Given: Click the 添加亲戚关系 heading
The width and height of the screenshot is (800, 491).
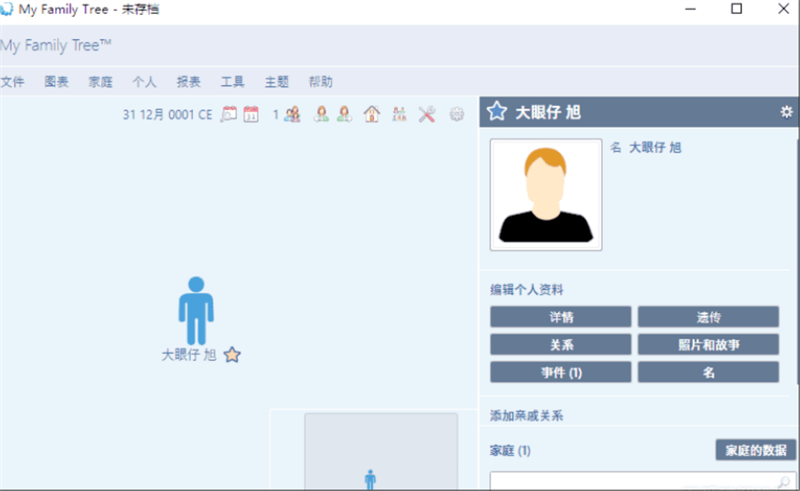Looking at the screenshot, I should click(527, 415).
